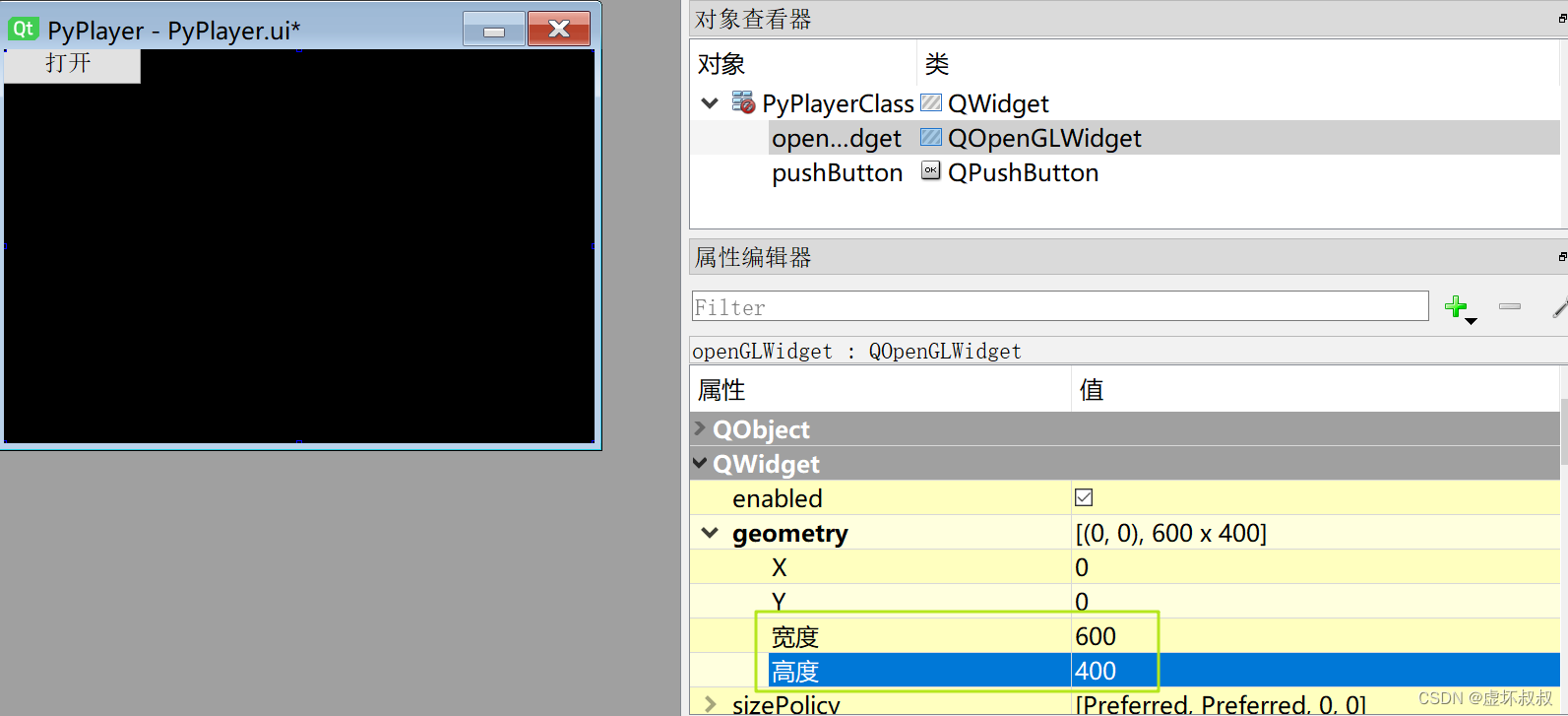Focus the property Filter input field

tap(1060, 306)
